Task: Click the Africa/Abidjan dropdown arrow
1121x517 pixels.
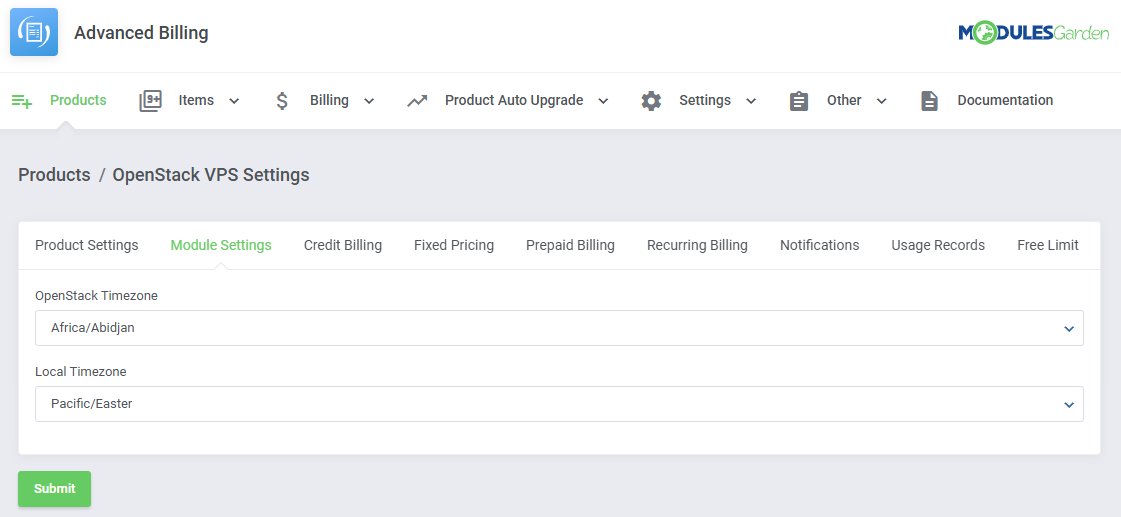Action: (x=1069, y=329)
